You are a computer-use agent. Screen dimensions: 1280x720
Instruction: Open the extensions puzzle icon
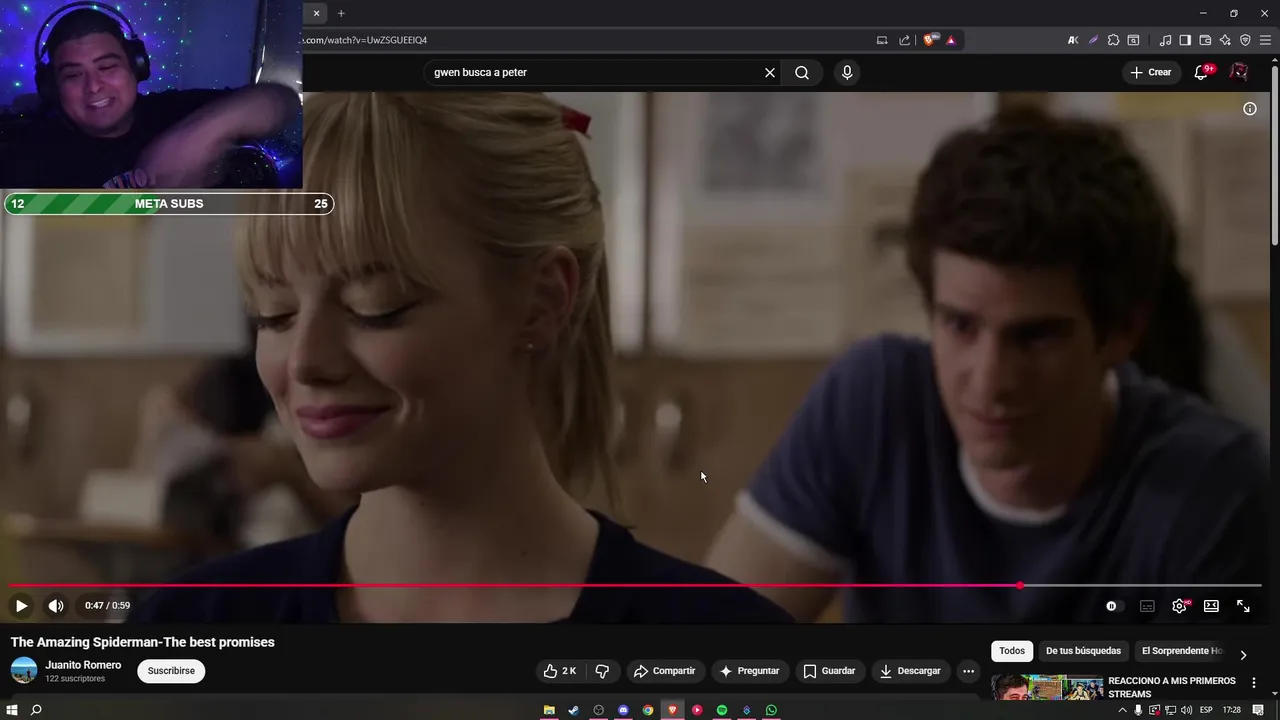pos(1113,40)
